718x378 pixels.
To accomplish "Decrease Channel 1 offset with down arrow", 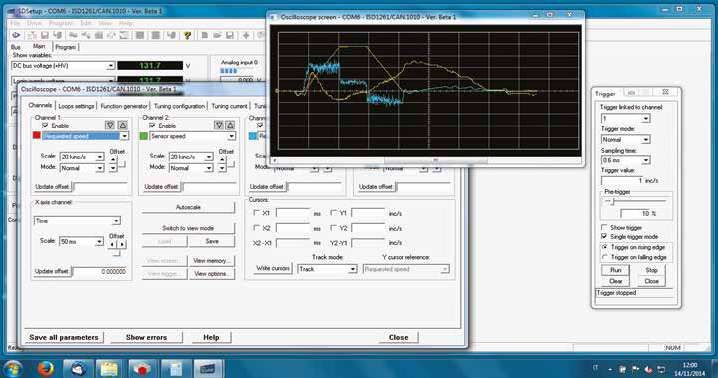I will point(113,168).
